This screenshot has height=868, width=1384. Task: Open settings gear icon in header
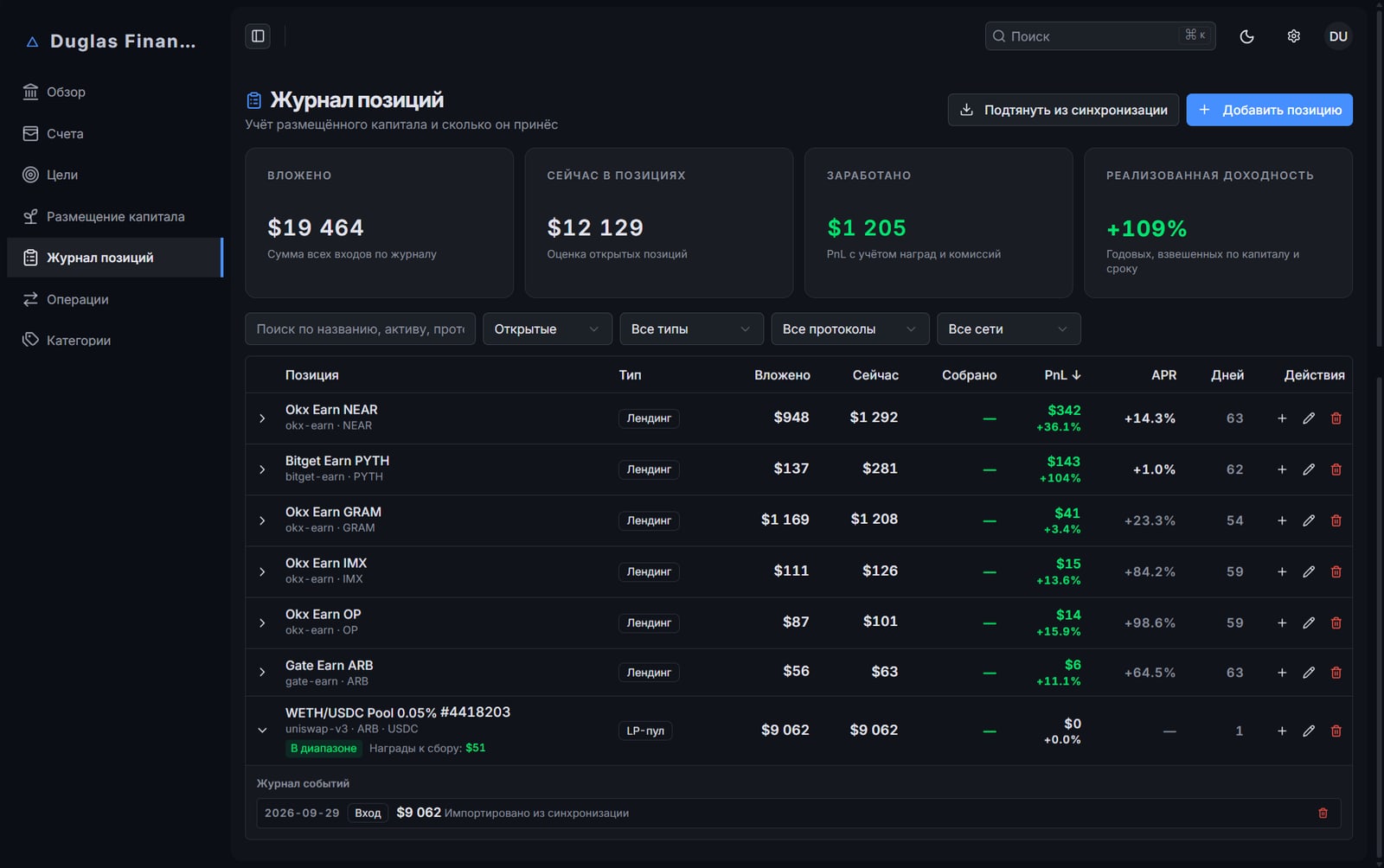[x=1293, y=36]
